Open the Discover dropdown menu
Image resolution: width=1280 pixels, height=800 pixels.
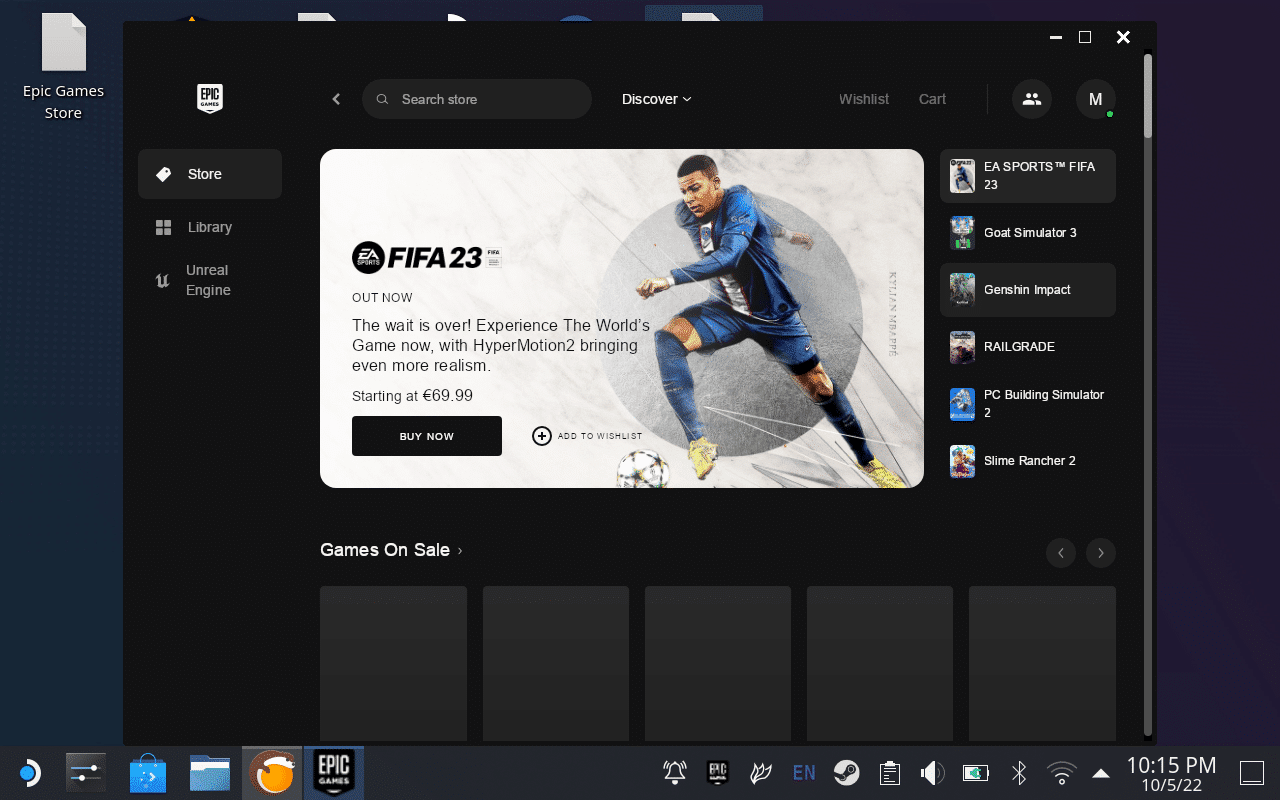point(657,99)
